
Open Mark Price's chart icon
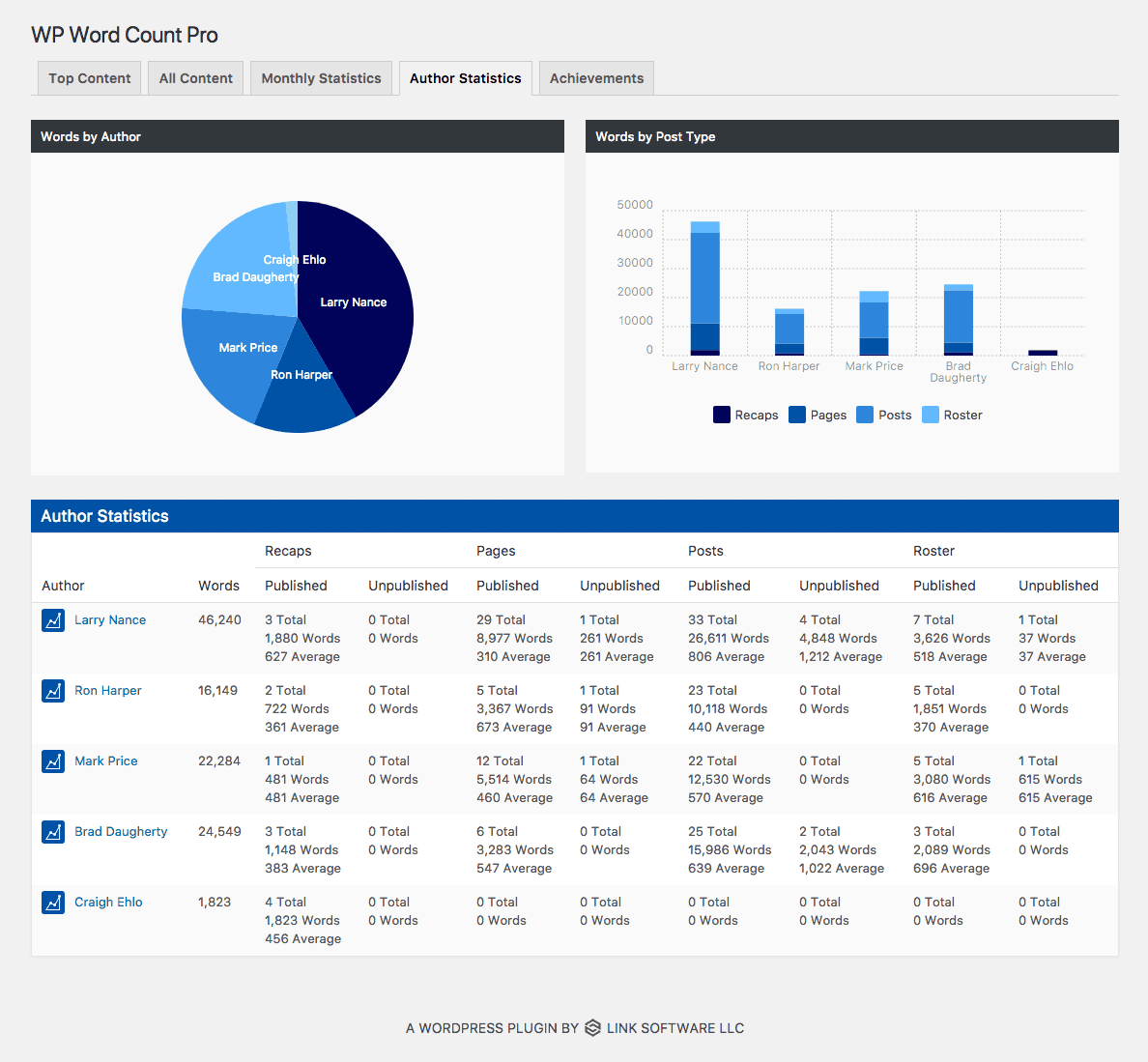click(53, 761)
